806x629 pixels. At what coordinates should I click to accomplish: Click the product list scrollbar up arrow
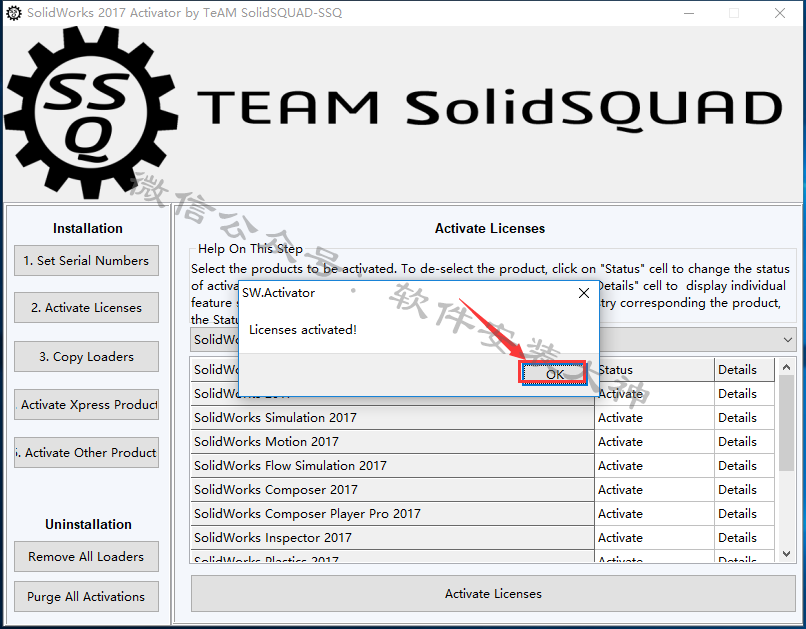pyautogui.click(x=786, y=367)
